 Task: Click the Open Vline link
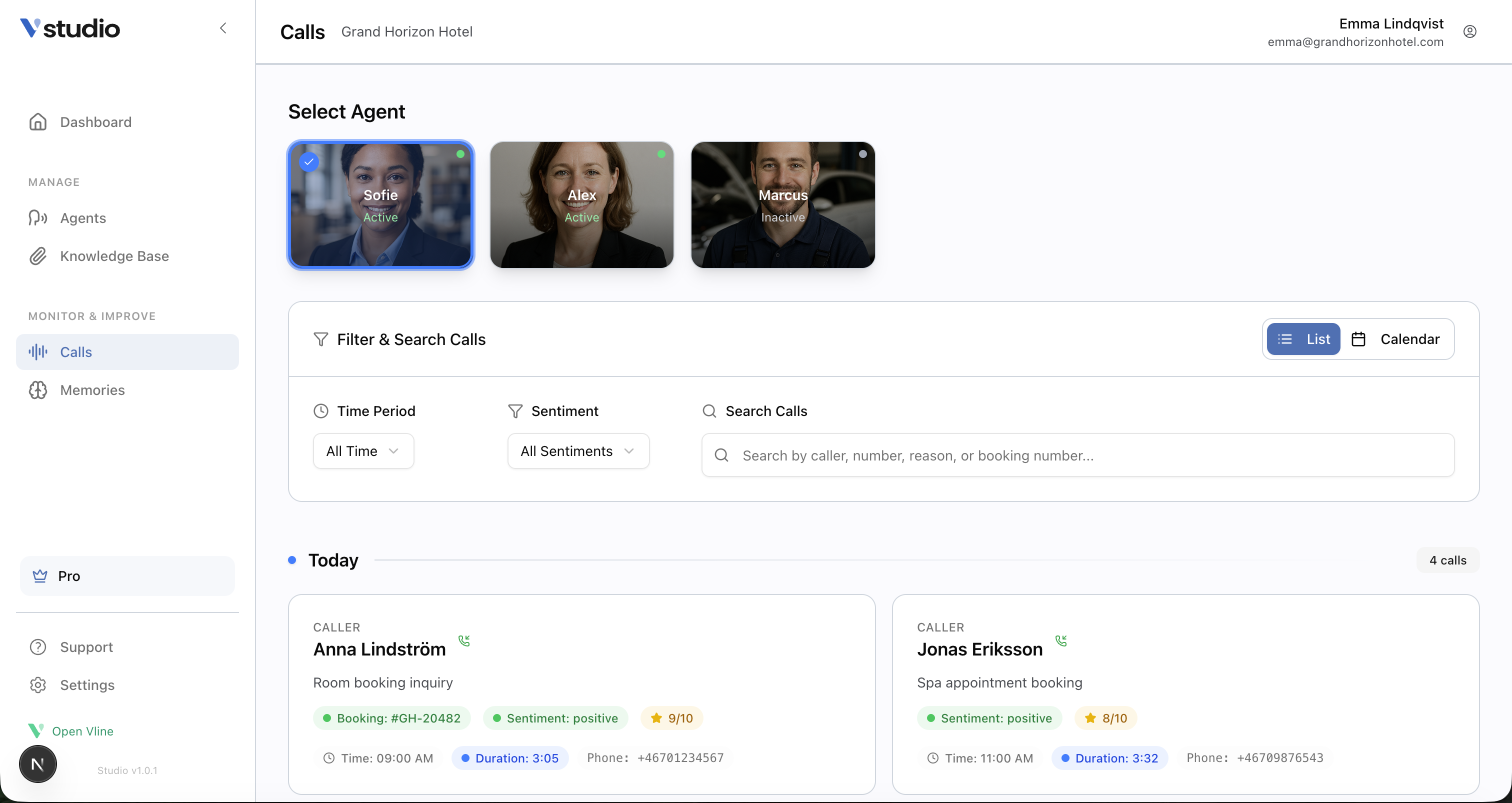[x=83, y=731]
